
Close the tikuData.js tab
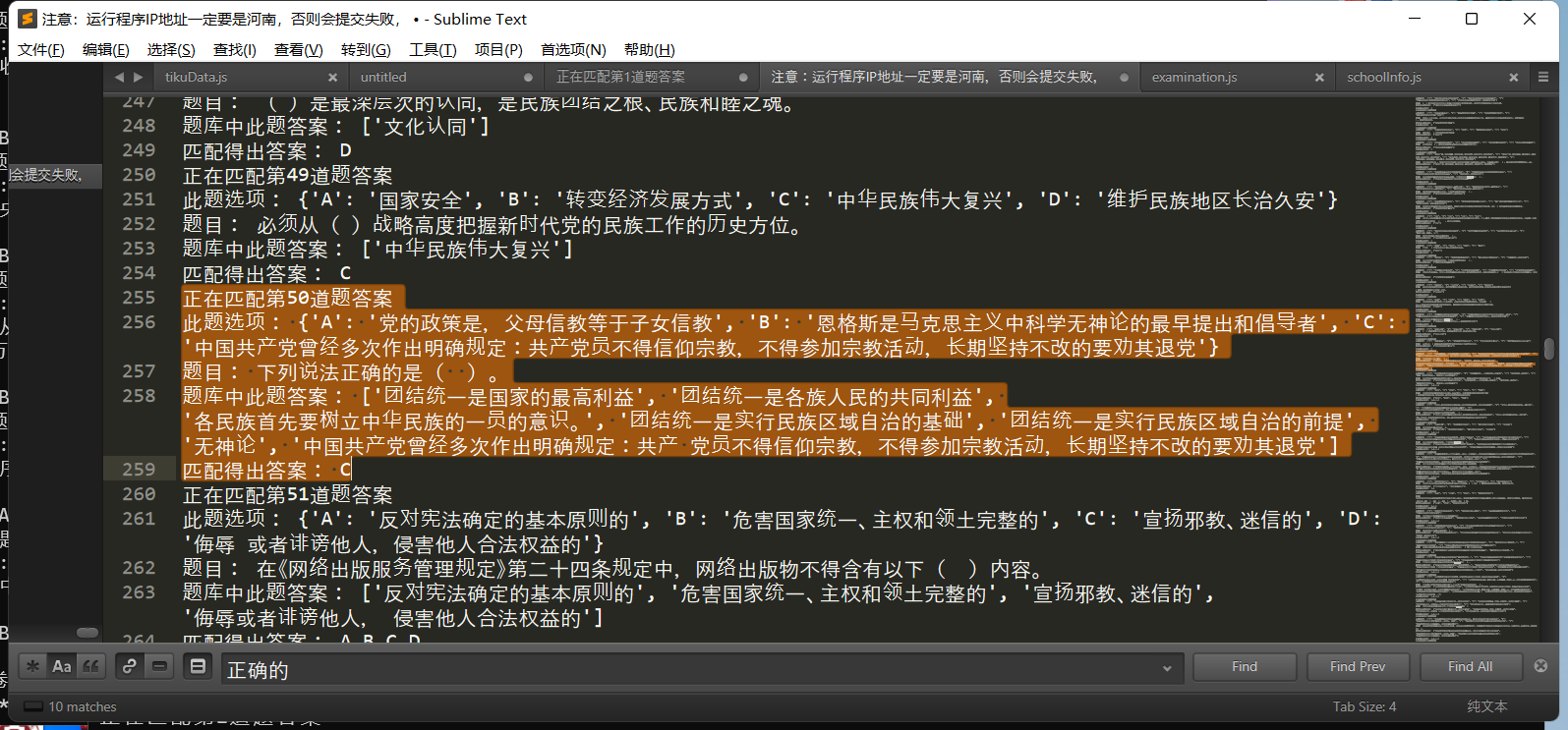332,78
